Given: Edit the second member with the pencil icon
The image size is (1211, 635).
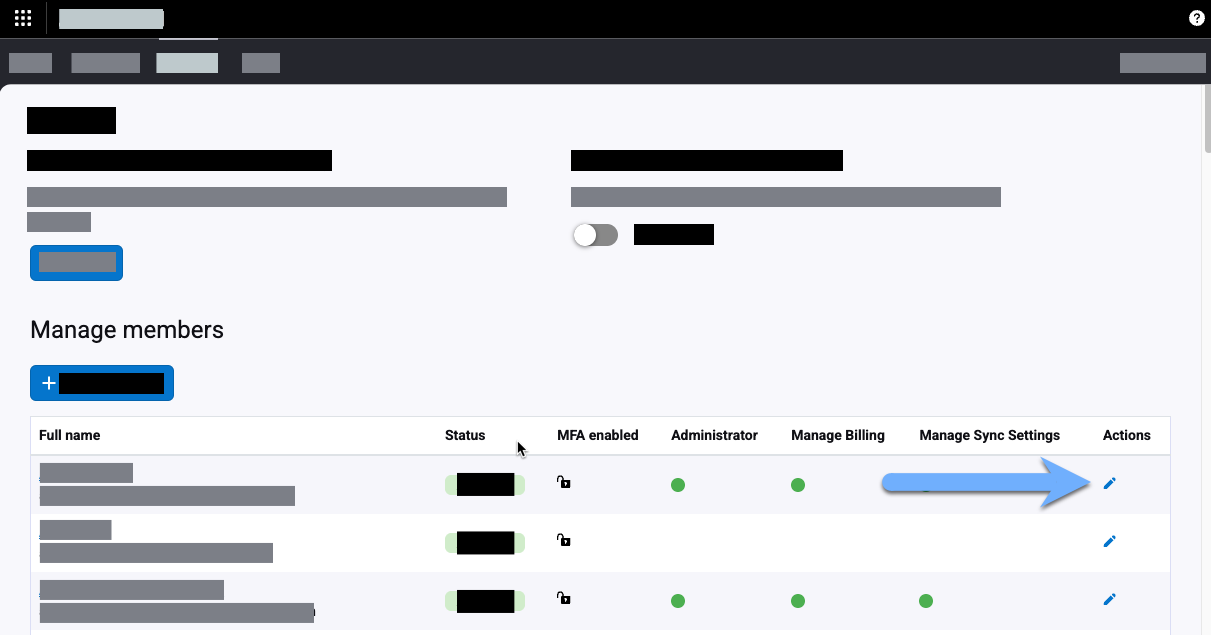Looking at the screenshot, I should click(1109, 542).
